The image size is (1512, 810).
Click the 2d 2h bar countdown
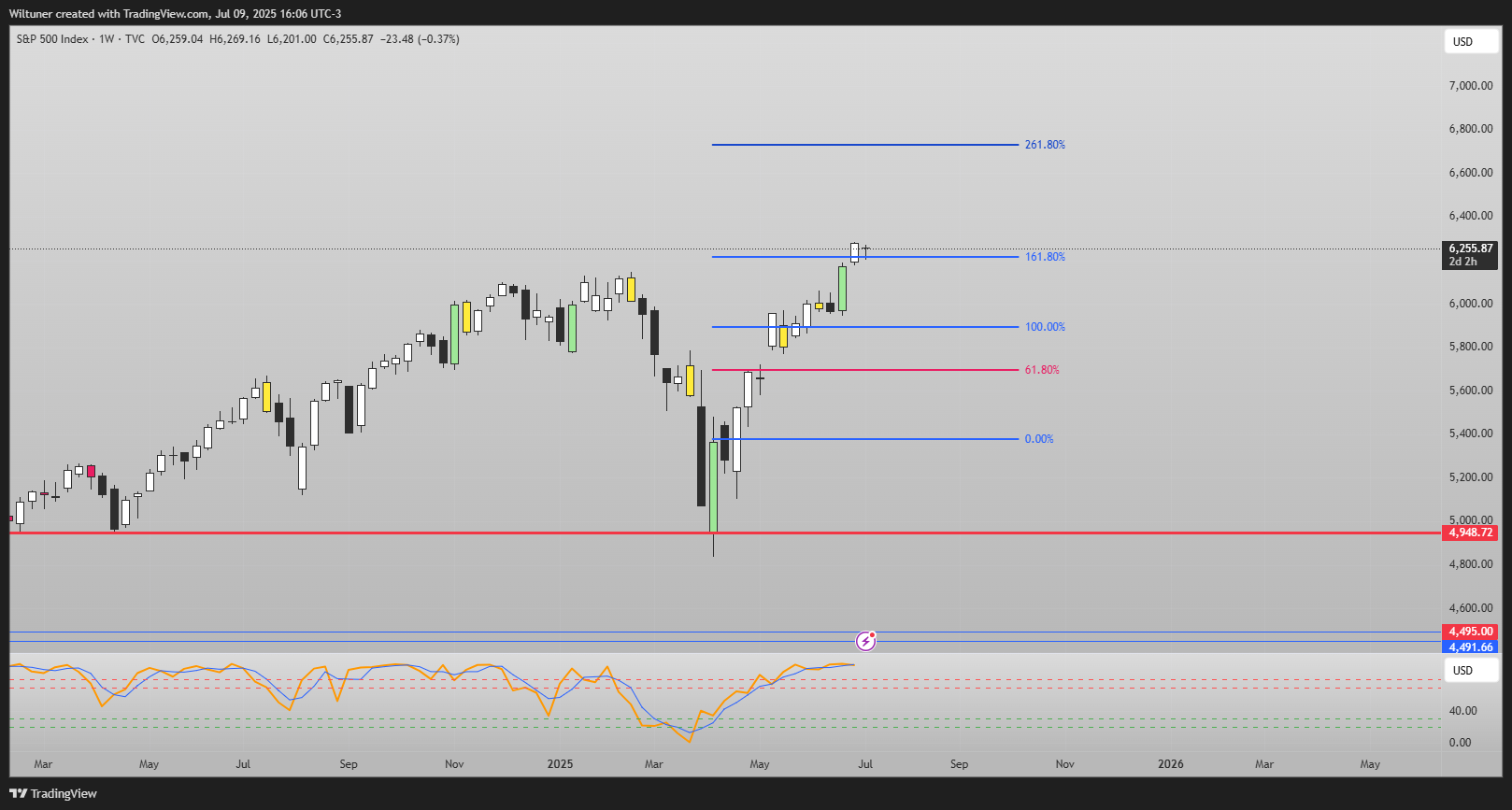[x=1463, y=262]
